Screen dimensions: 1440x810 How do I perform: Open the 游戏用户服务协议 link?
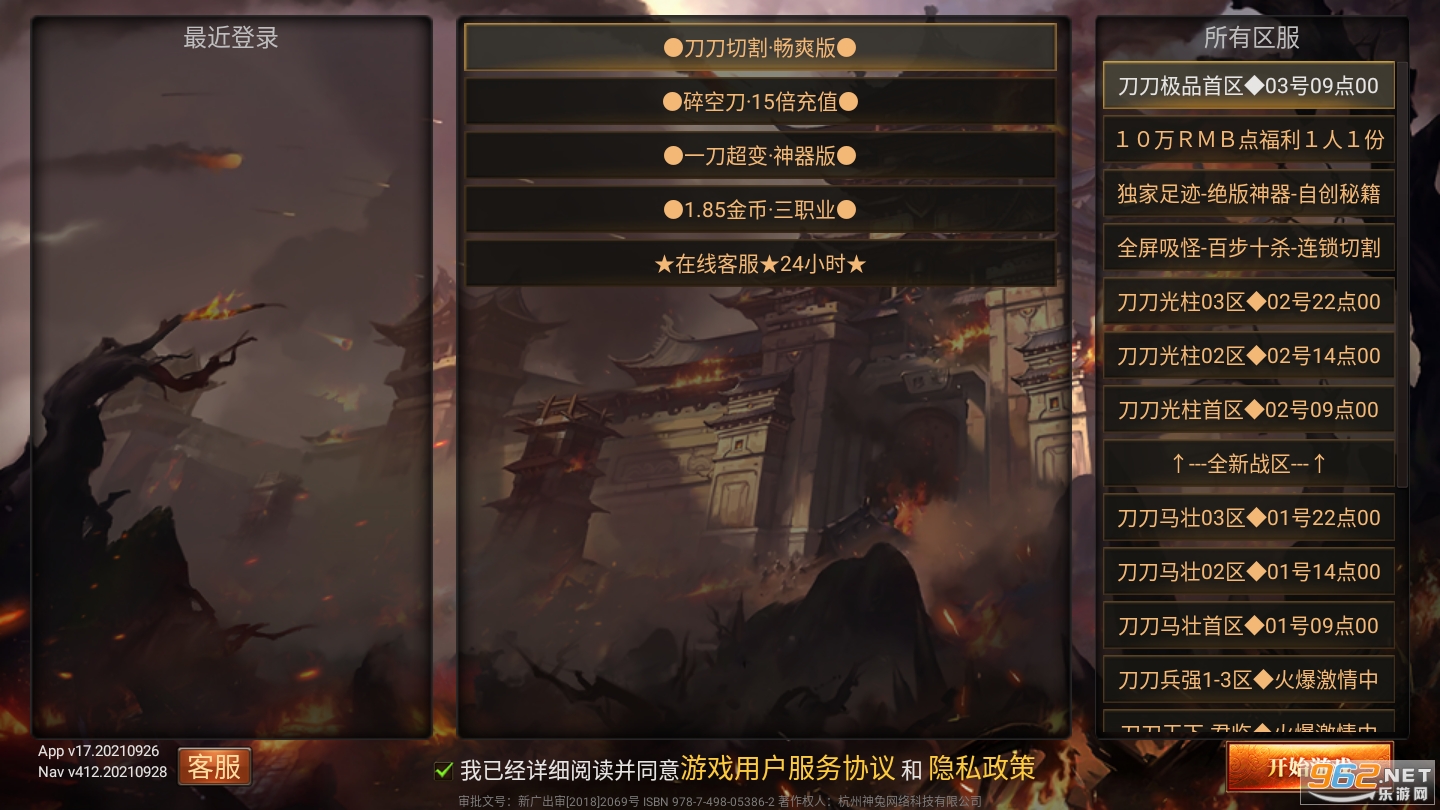coord(788,768)
